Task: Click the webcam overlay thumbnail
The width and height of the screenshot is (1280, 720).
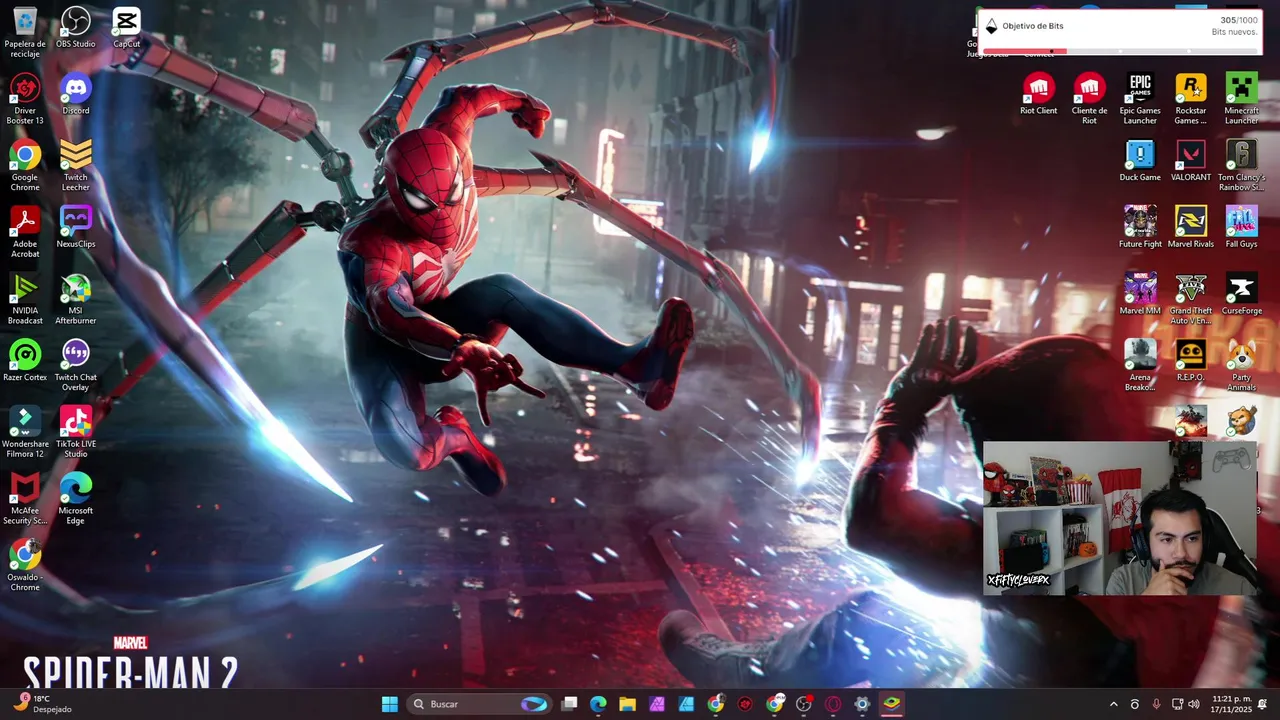Action: pos(1119,519)
